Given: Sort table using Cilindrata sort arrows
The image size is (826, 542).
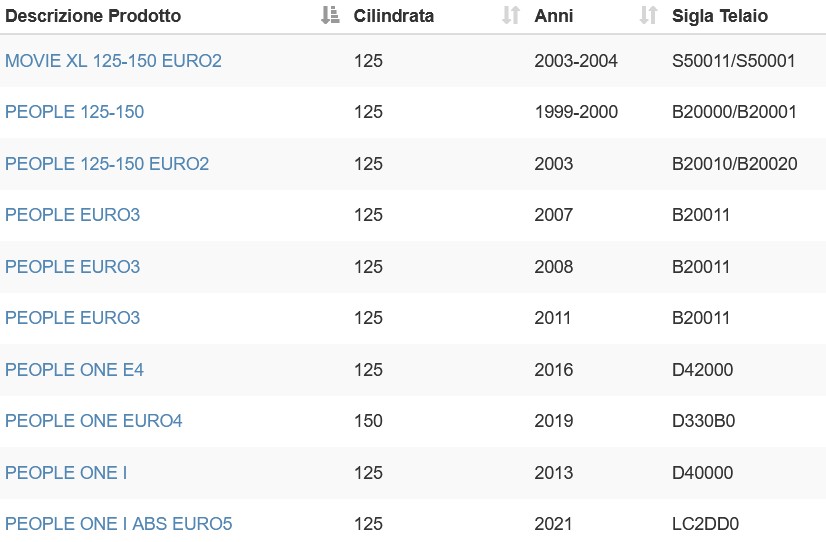Looking at the screenshot, I should click(x=511, y=15).
